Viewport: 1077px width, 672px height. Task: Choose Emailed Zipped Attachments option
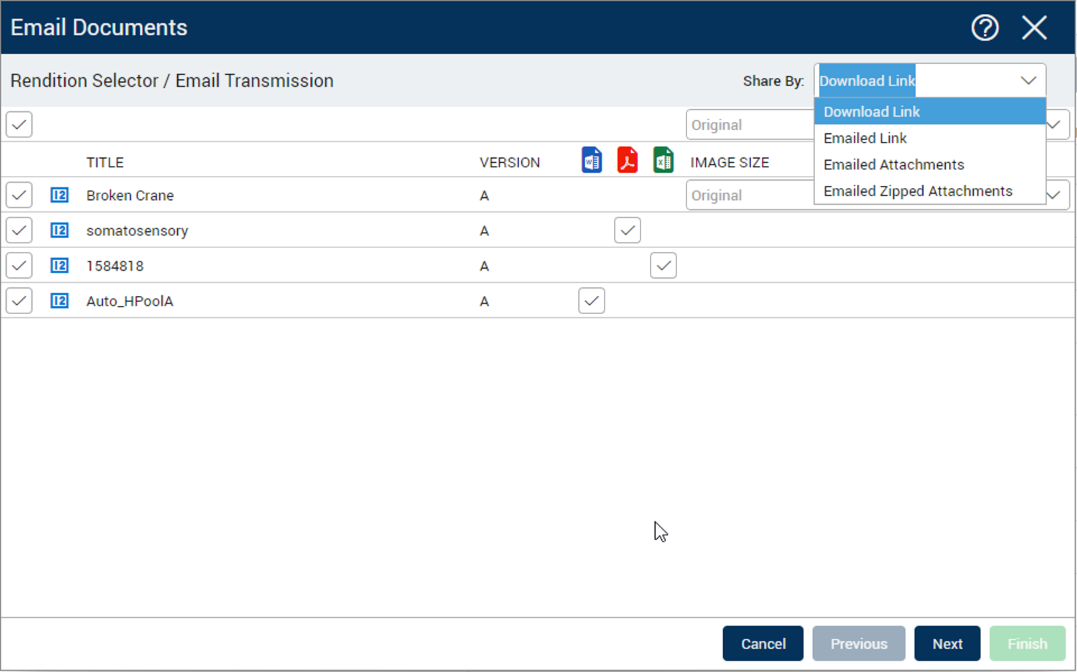click(917, 191)
